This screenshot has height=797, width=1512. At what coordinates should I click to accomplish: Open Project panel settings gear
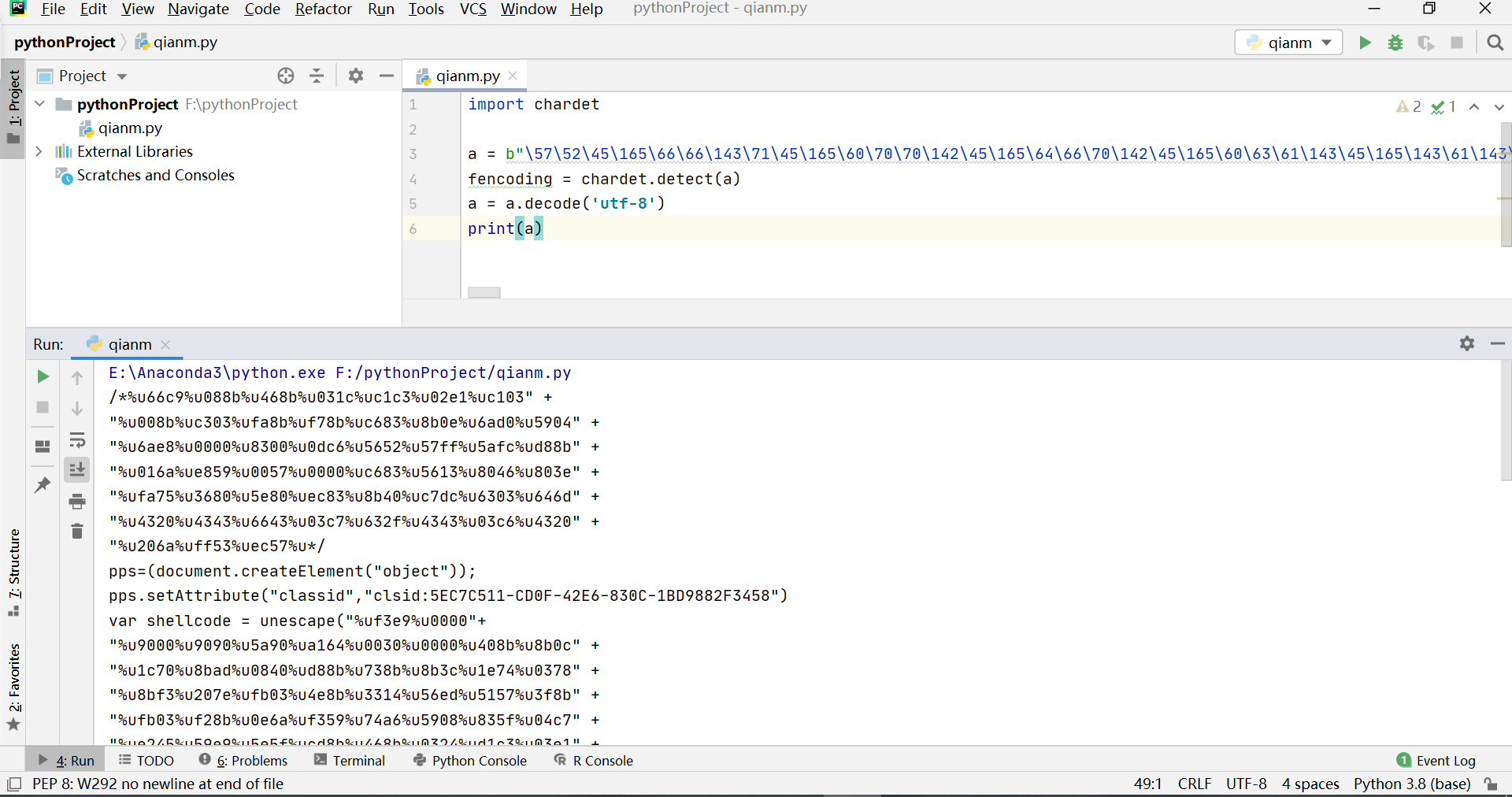click(356, 76)
